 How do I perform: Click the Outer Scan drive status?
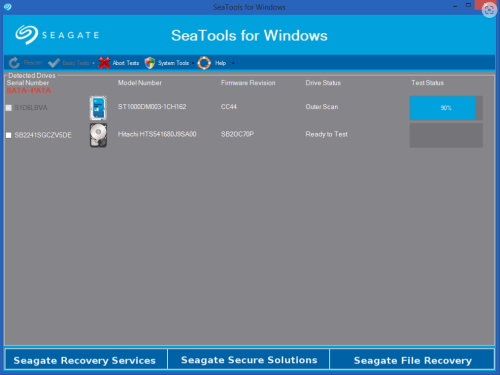(322, 107)
